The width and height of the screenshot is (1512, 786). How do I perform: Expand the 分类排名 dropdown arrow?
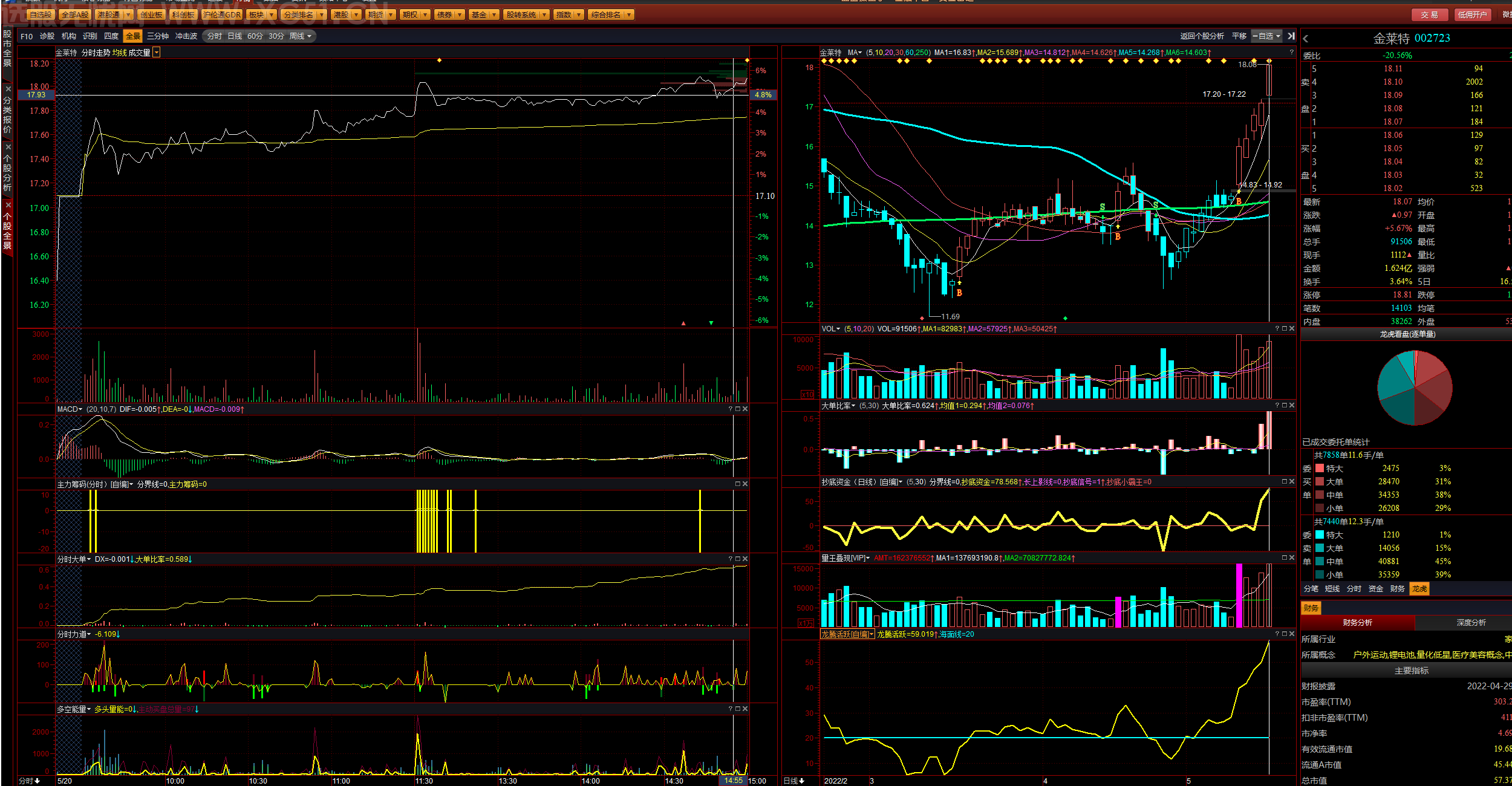pos(321,15)
